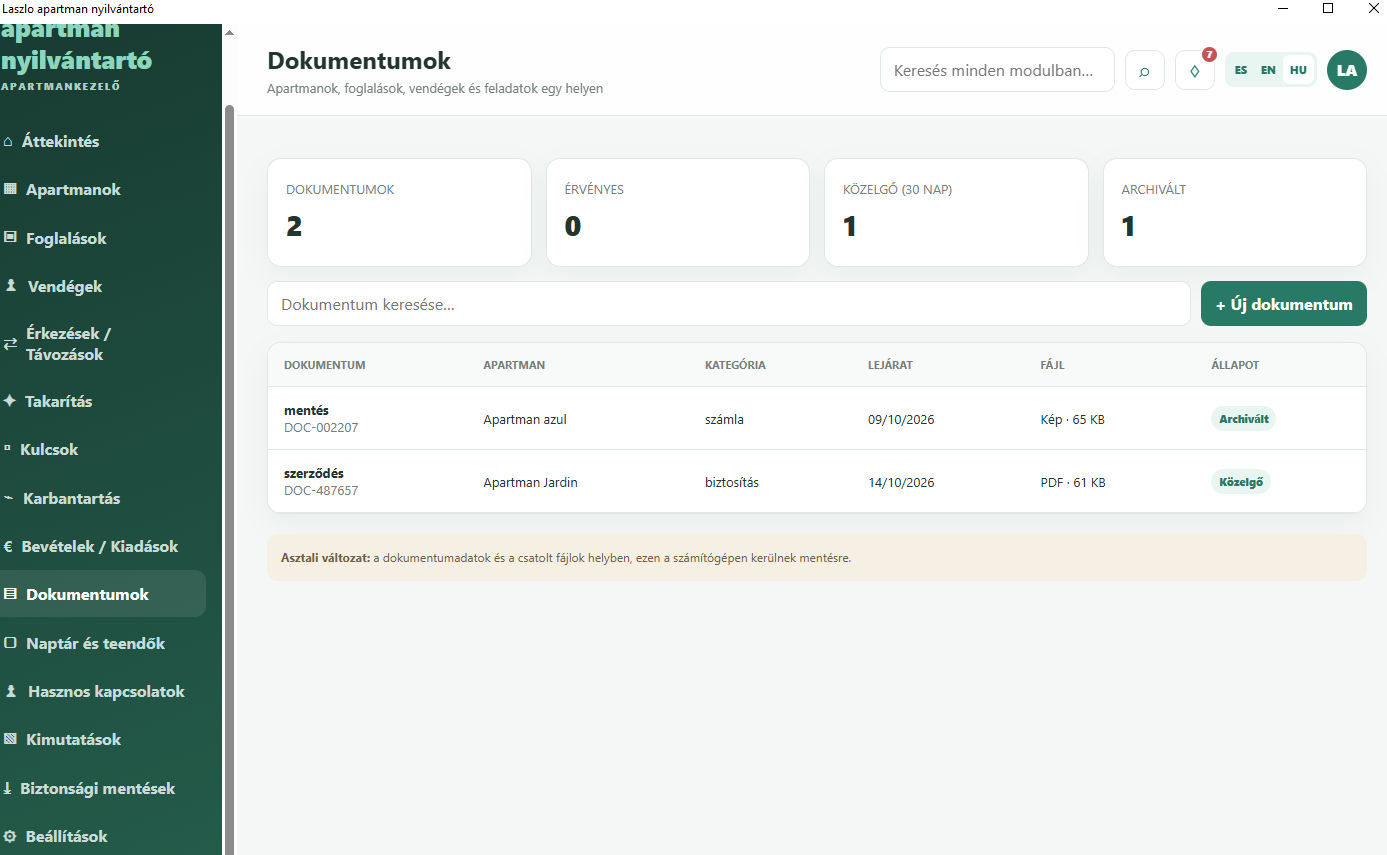Focus the Dokumentum keresése field
Image resolution: width=1387 pixels, height=855 pixels.
(729, 304)
